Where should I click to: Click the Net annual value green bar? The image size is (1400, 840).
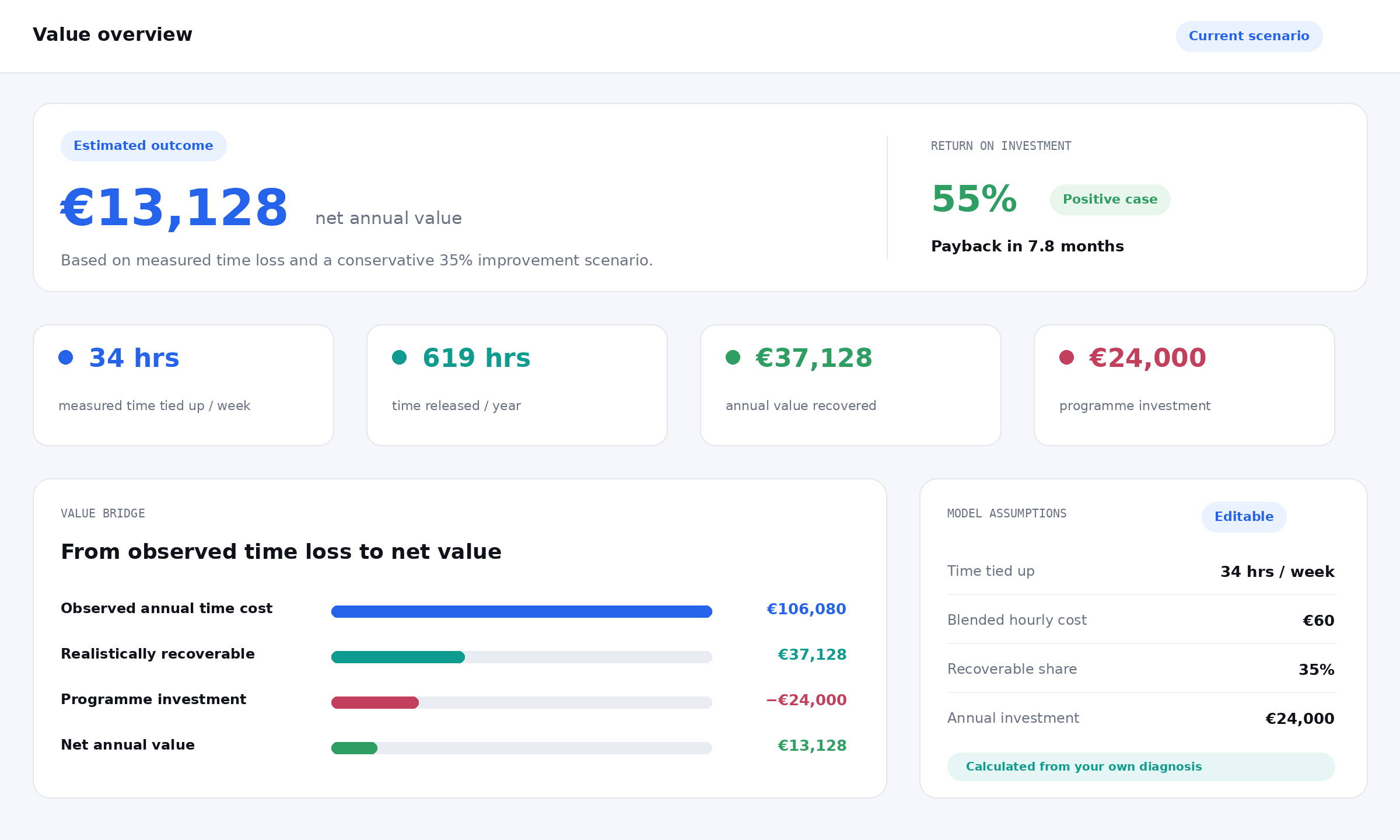tap(354, 748)
